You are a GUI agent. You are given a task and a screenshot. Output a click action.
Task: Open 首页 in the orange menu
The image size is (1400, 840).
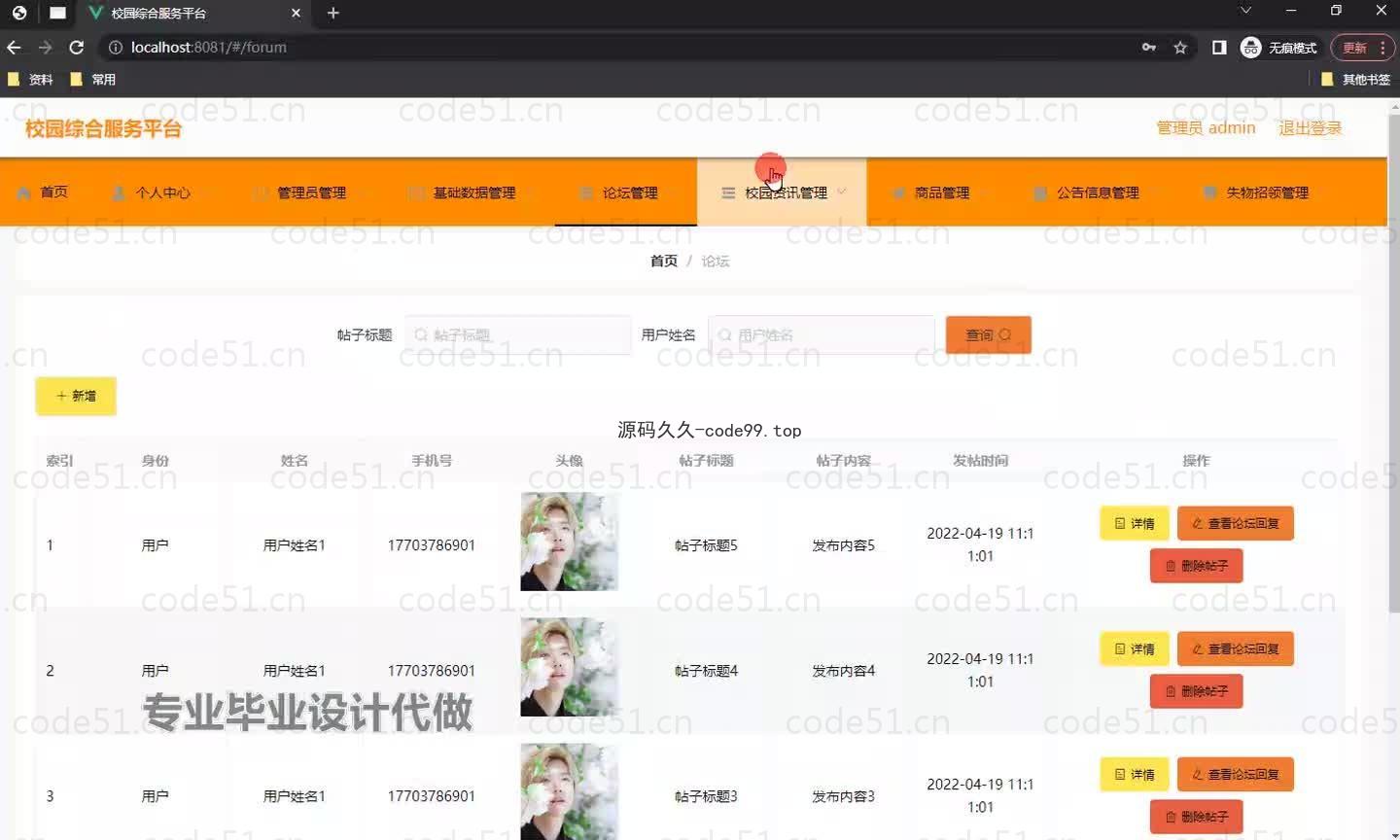43,192
